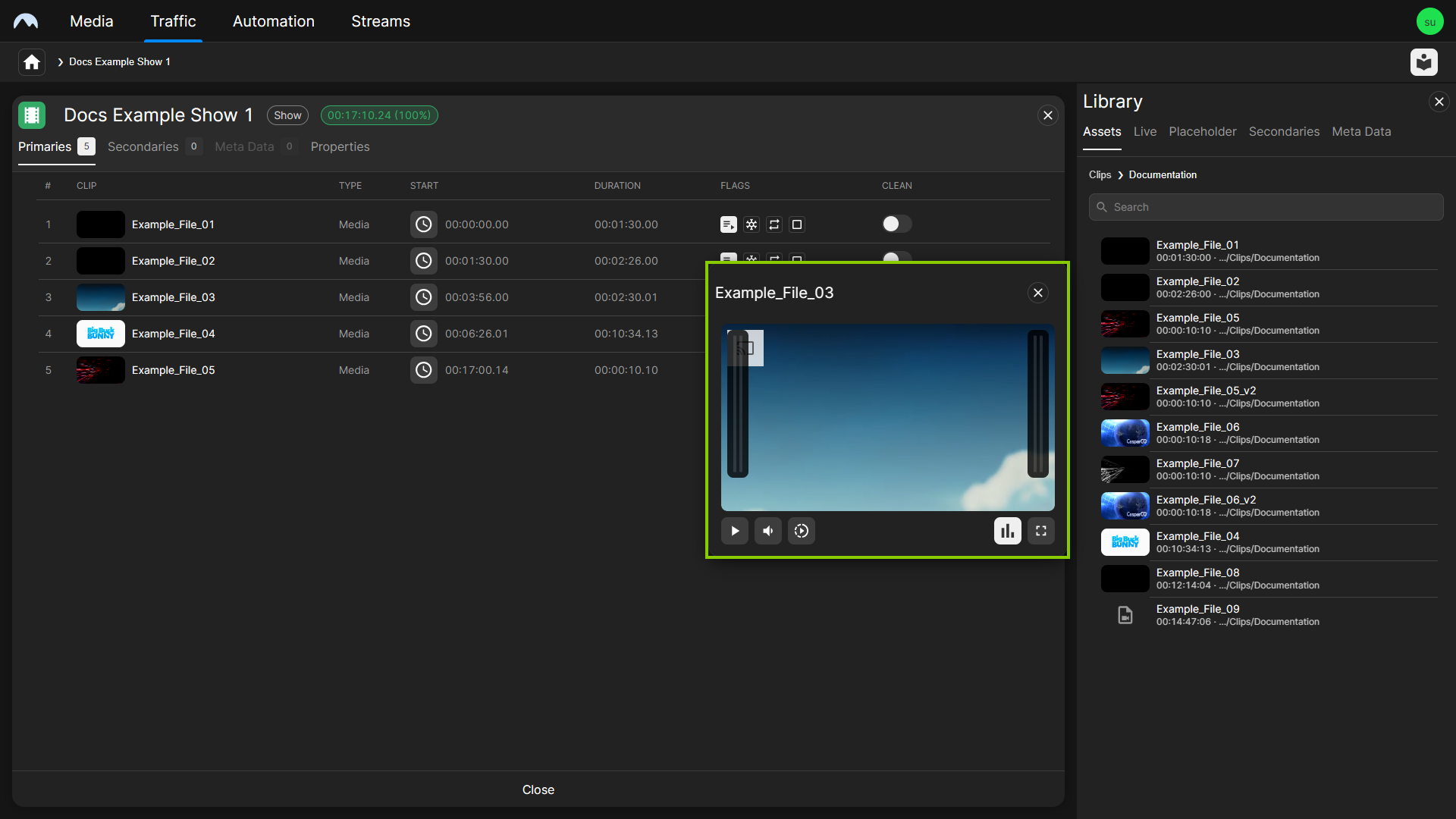Click the breadcrumb chevron beside Docs Example Show 1
Image resolution: width=1456 pixels, height=819 pixels.
60,61
